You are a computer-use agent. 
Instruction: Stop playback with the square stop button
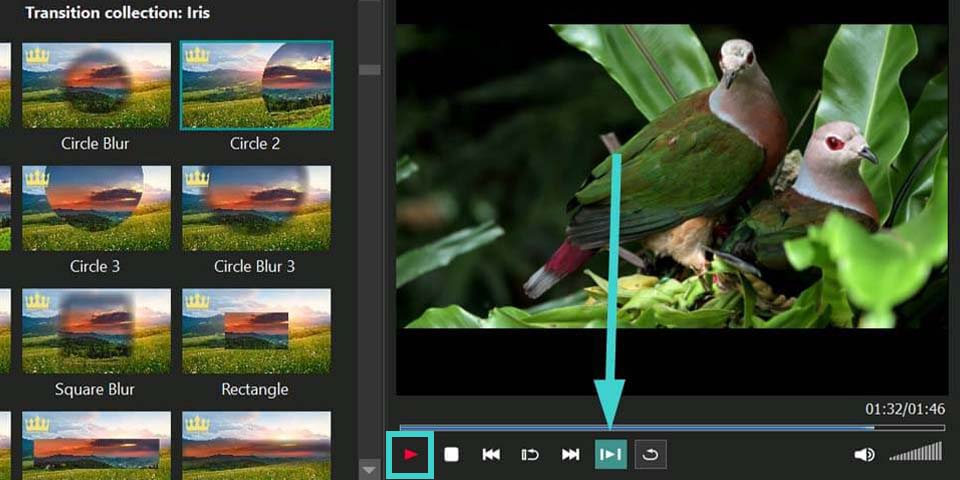coord(451,455)
